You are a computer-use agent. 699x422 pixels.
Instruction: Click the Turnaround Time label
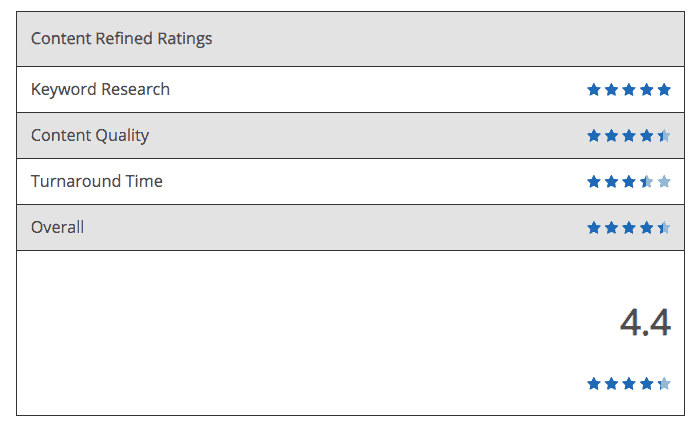[96, 181]
